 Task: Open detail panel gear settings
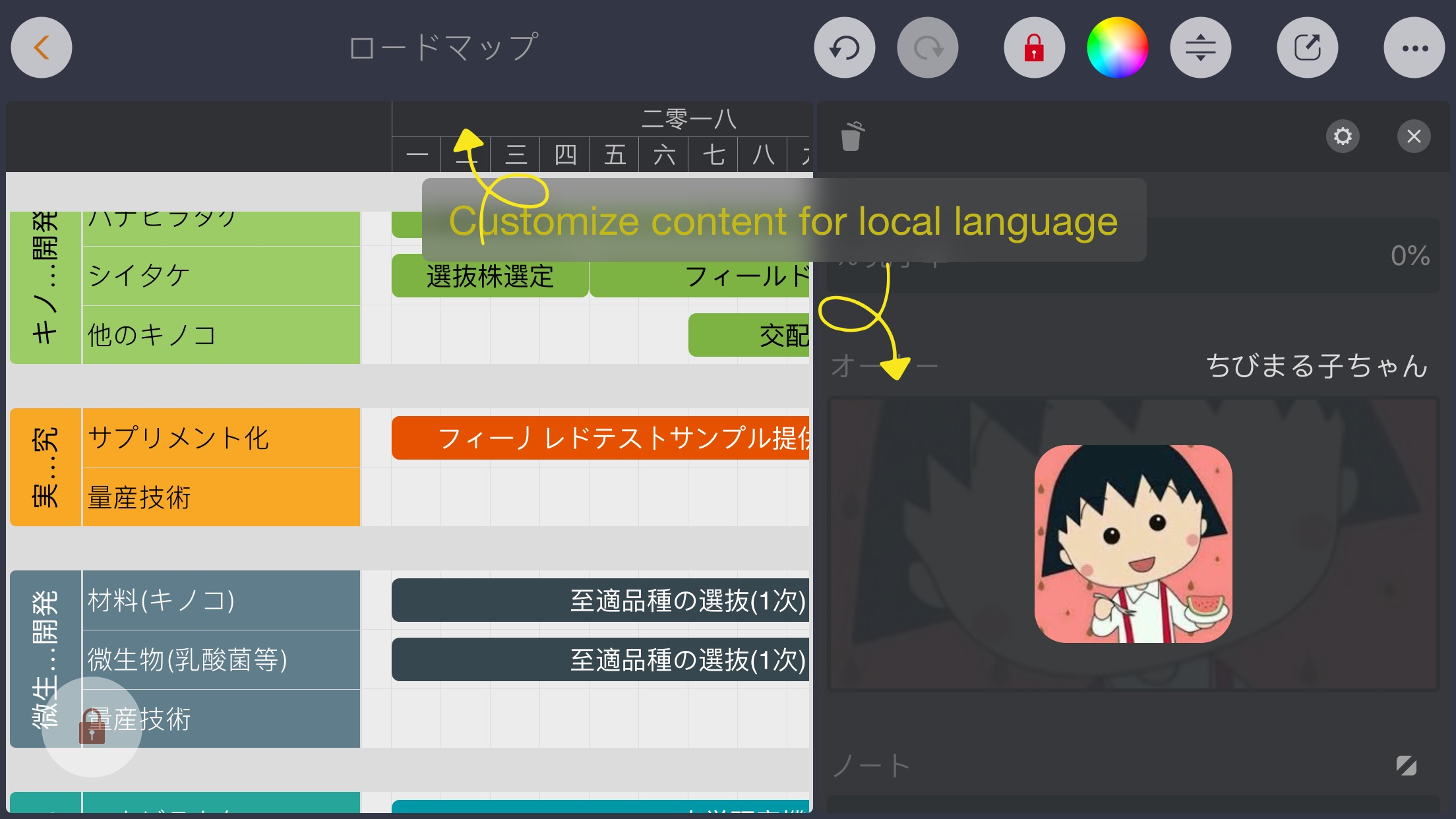[1343, 136]
